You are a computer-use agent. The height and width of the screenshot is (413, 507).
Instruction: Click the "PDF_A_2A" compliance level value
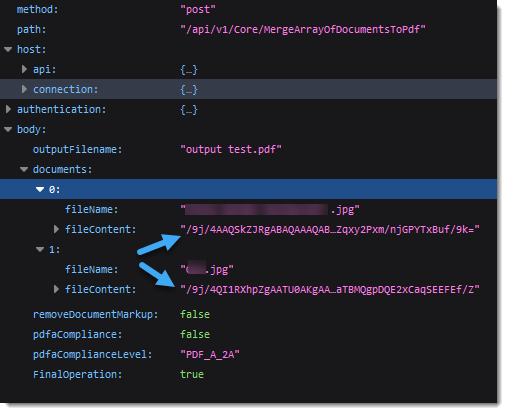pos(210,354)
